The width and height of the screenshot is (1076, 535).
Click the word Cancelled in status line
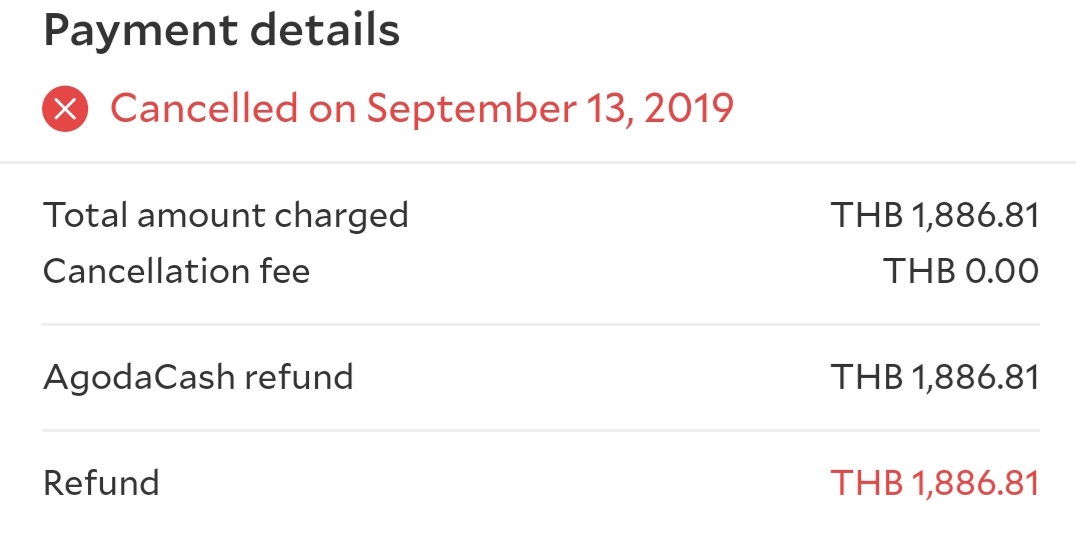204,108
